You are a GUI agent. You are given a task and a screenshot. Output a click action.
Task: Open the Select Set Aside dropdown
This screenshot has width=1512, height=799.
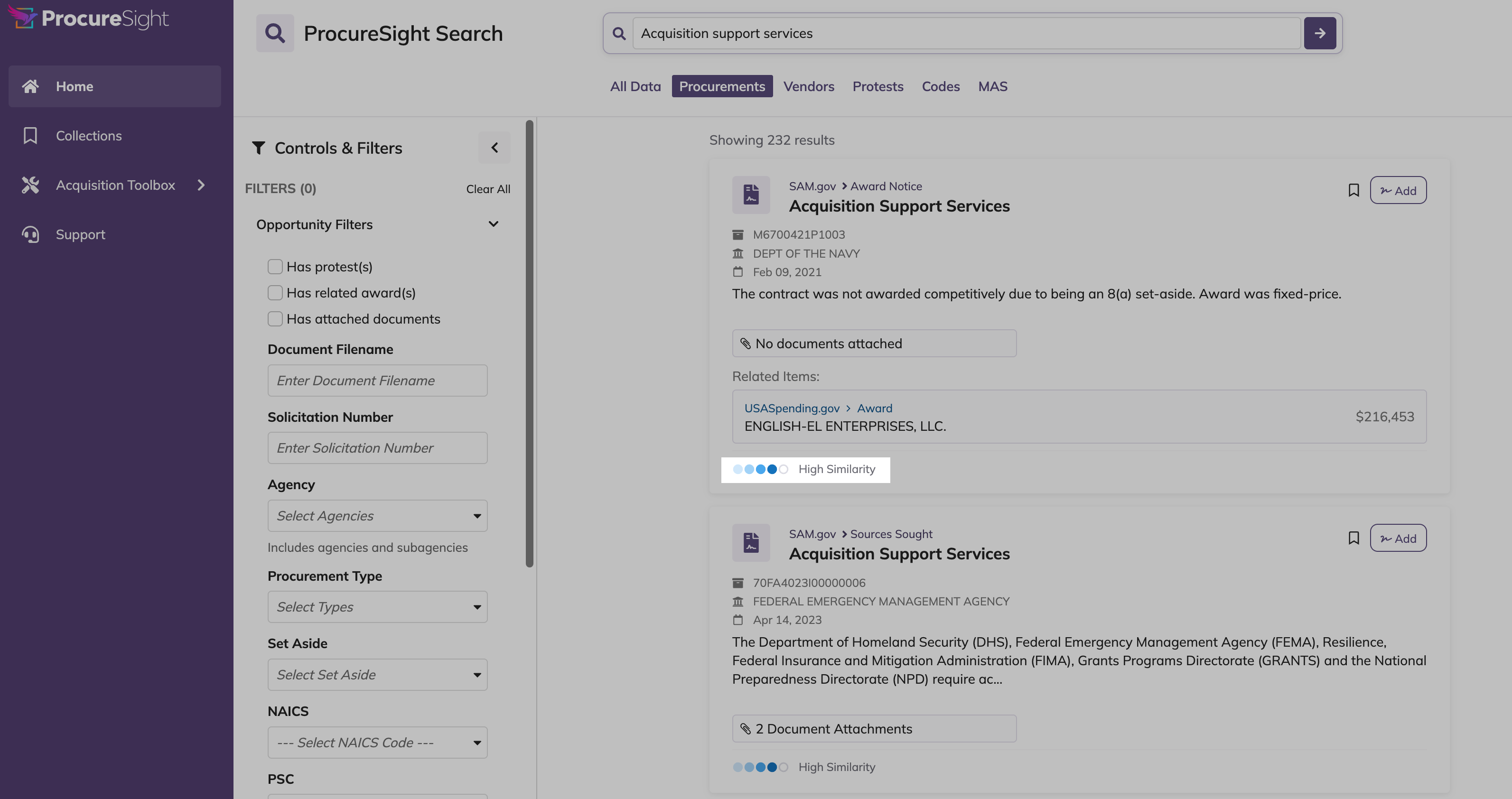pos(377,675)
